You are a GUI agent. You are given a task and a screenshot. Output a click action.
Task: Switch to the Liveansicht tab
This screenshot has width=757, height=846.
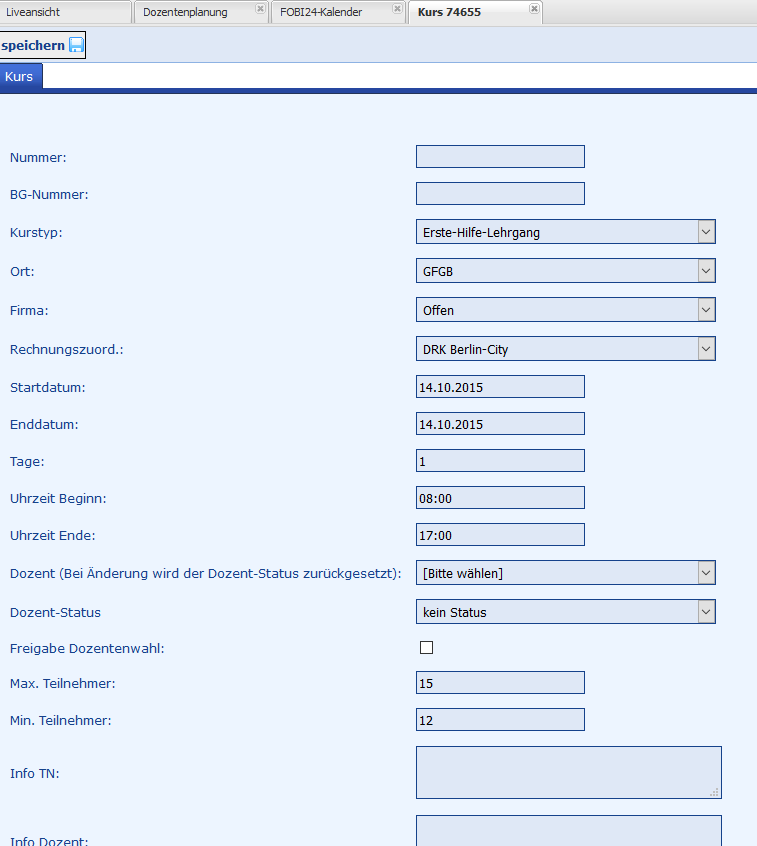tap(65, 12)
